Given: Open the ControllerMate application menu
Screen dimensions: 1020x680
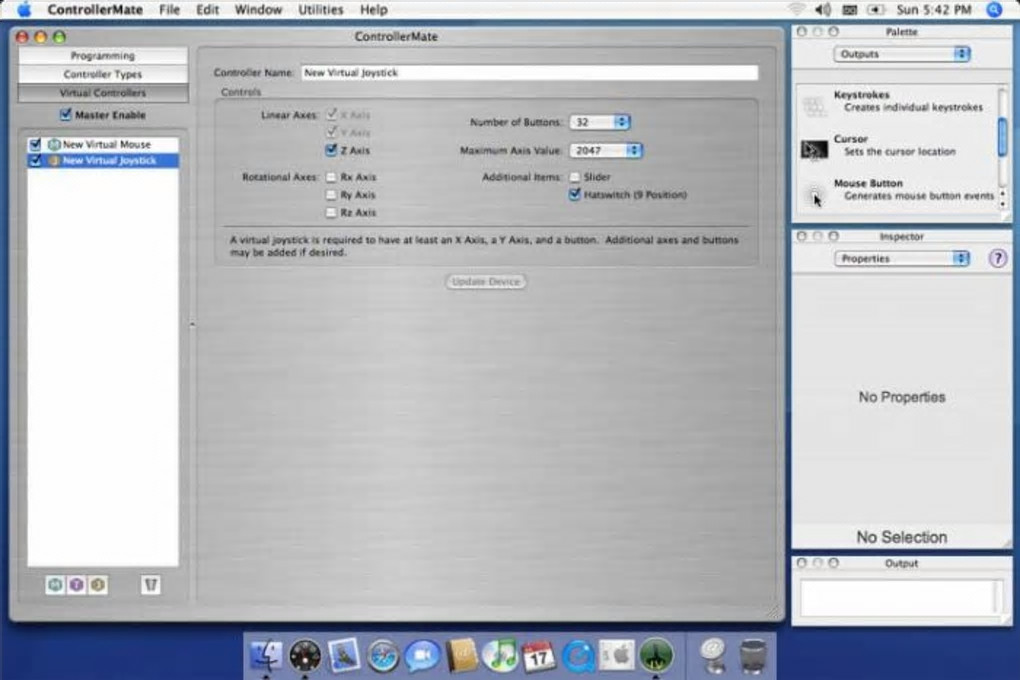Looking at the screenshot, I should tap(95, 10).
